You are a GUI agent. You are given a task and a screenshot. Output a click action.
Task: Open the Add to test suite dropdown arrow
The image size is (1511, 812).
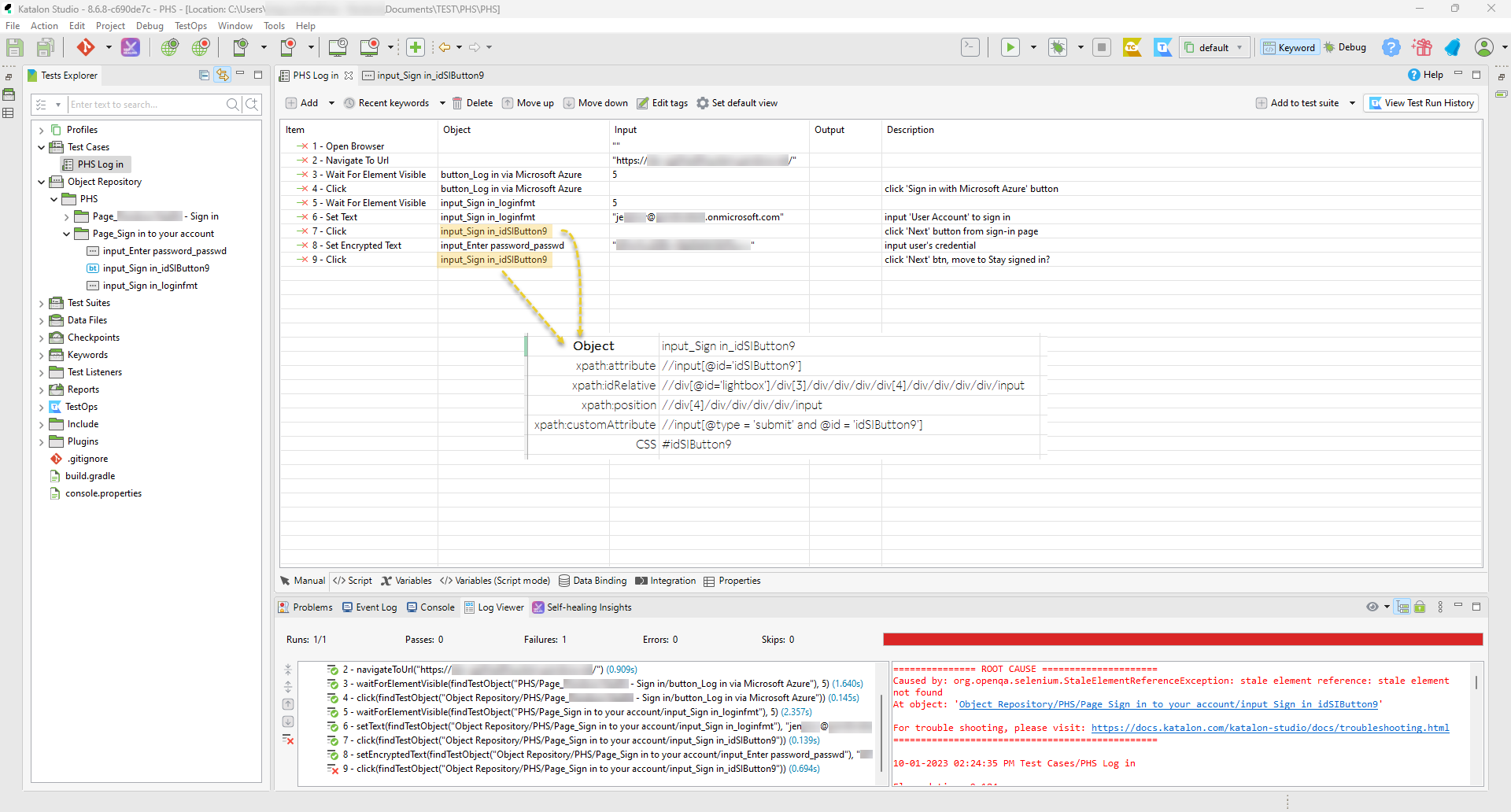pos(1352,103)
